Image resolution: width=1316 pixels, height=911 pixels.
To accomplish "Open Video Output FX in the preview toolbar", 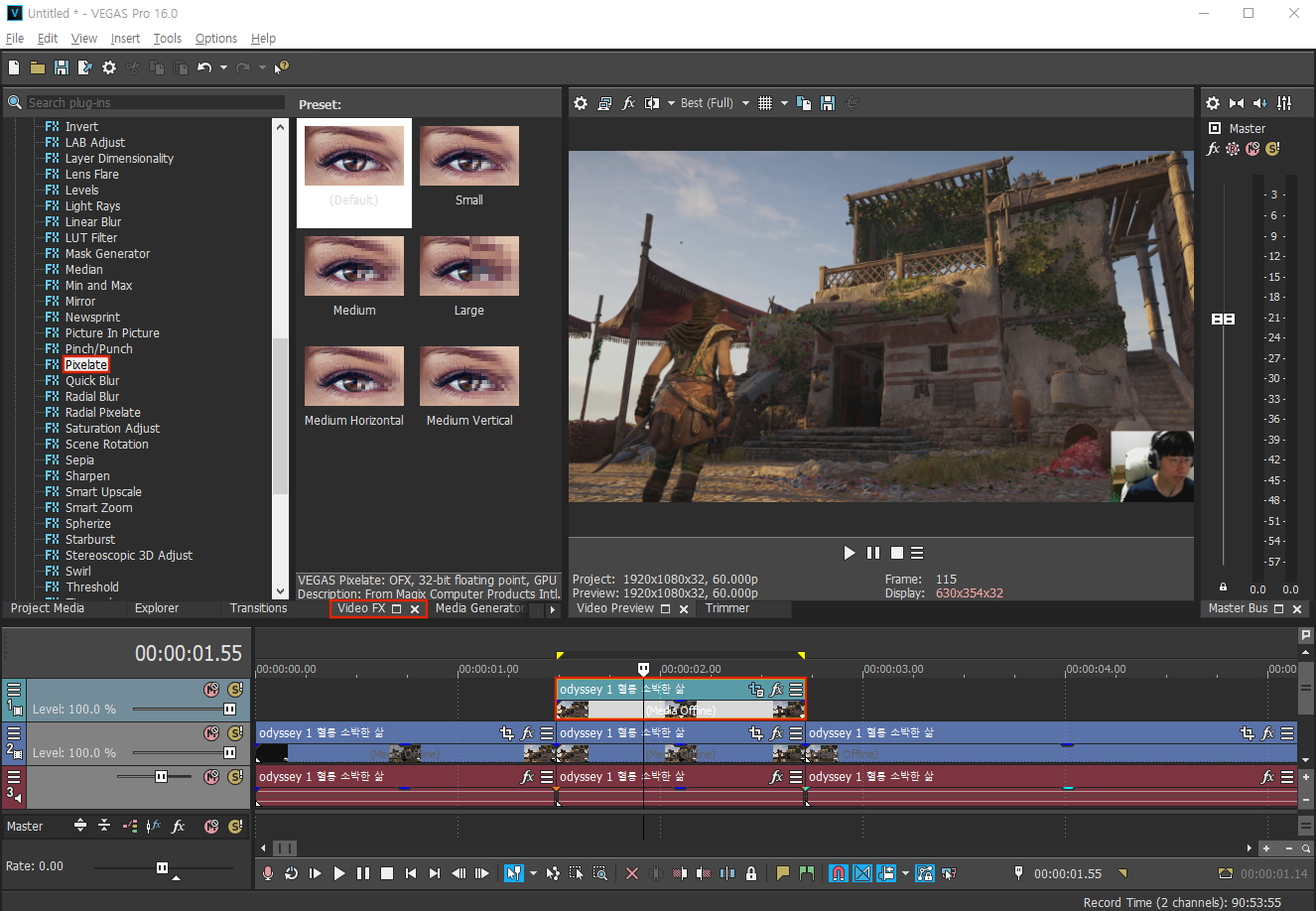I will coord(628,103).
